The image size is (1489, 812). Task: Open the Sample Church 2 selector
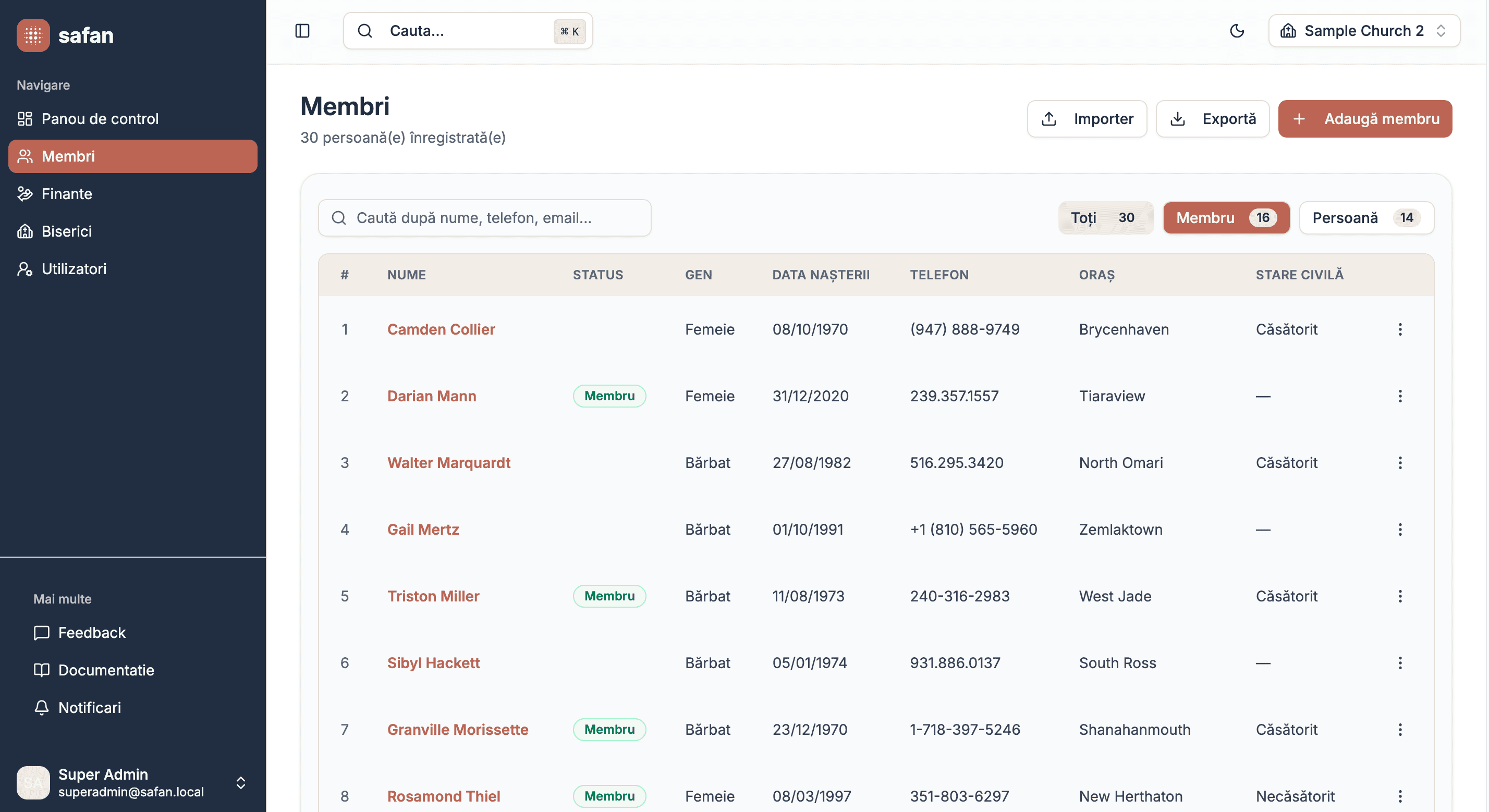[1363, 31]
